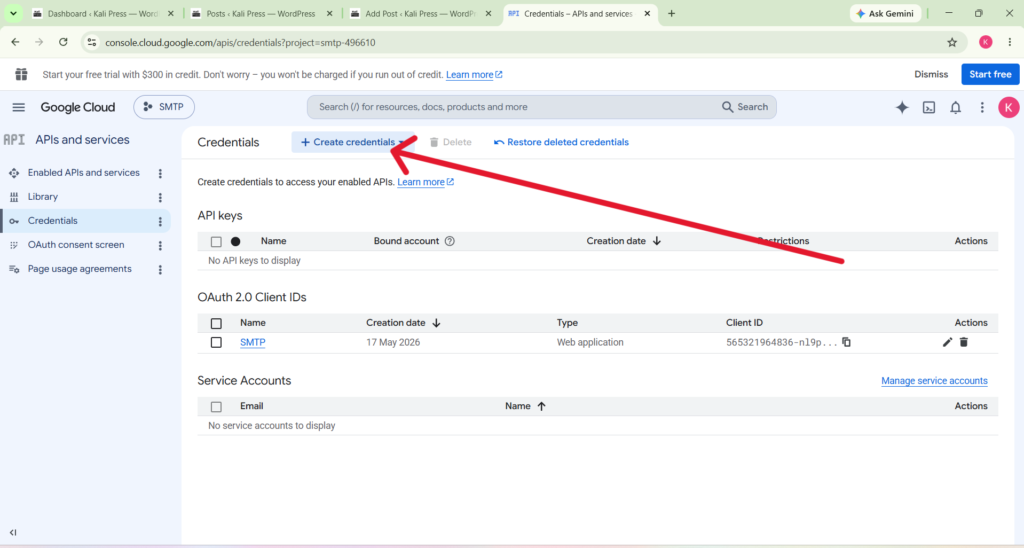Open options beside Page usage agreements
Viewport: 1024px width, 548px height.
(x=160, y=269)
